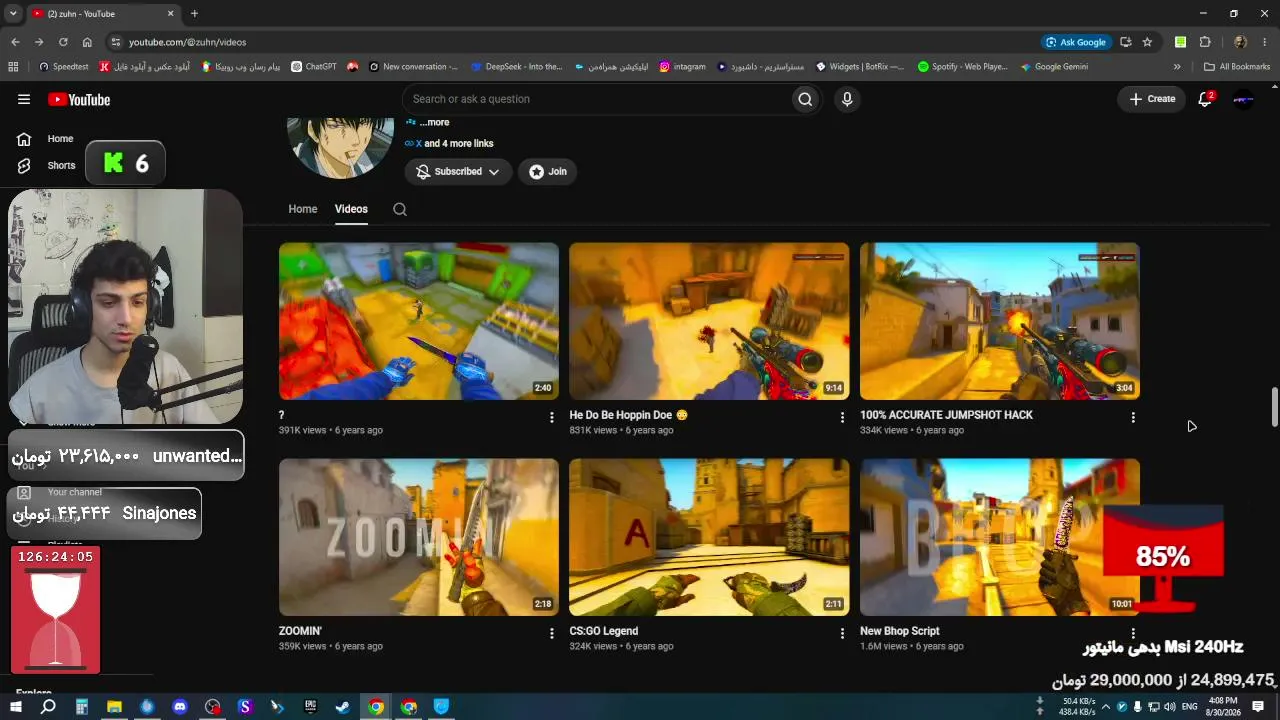This screenshot has width=1280, height=720.
Task: Open the Windows taskbar search
Action: (48, 707)
